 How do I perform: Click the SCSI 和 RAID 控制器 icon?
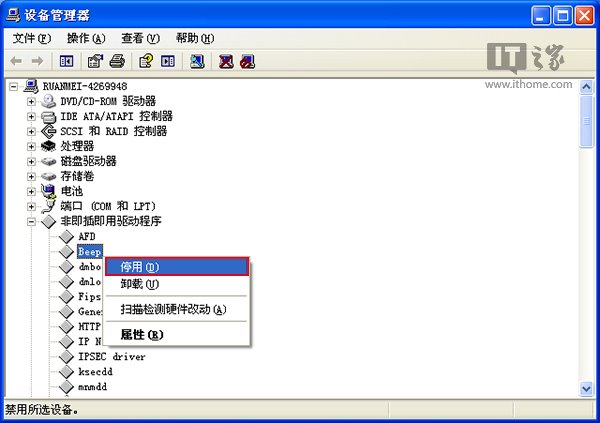(49, 131)
